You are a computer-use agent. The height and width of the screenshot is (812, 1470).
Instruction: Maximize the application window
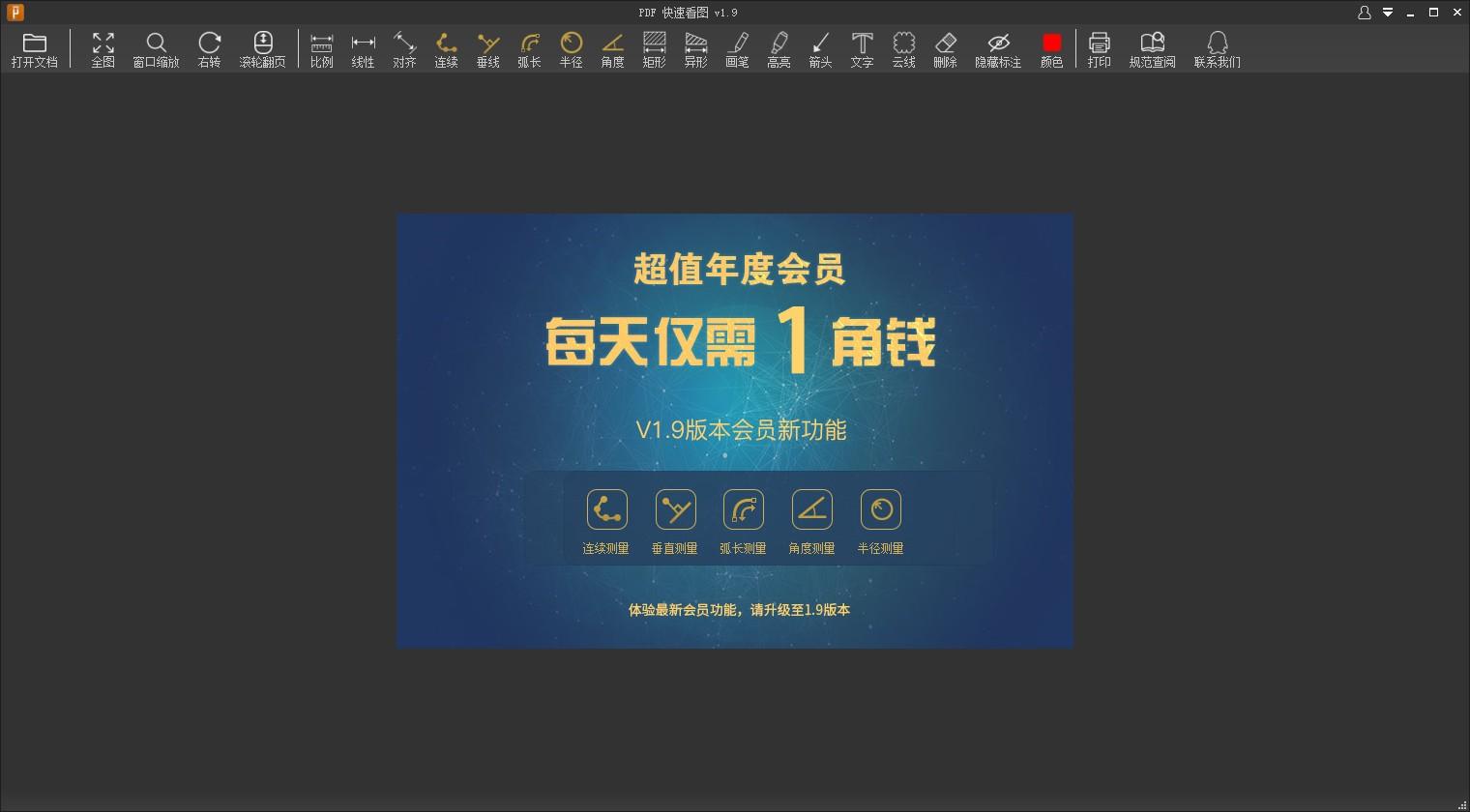(1434, 13)
